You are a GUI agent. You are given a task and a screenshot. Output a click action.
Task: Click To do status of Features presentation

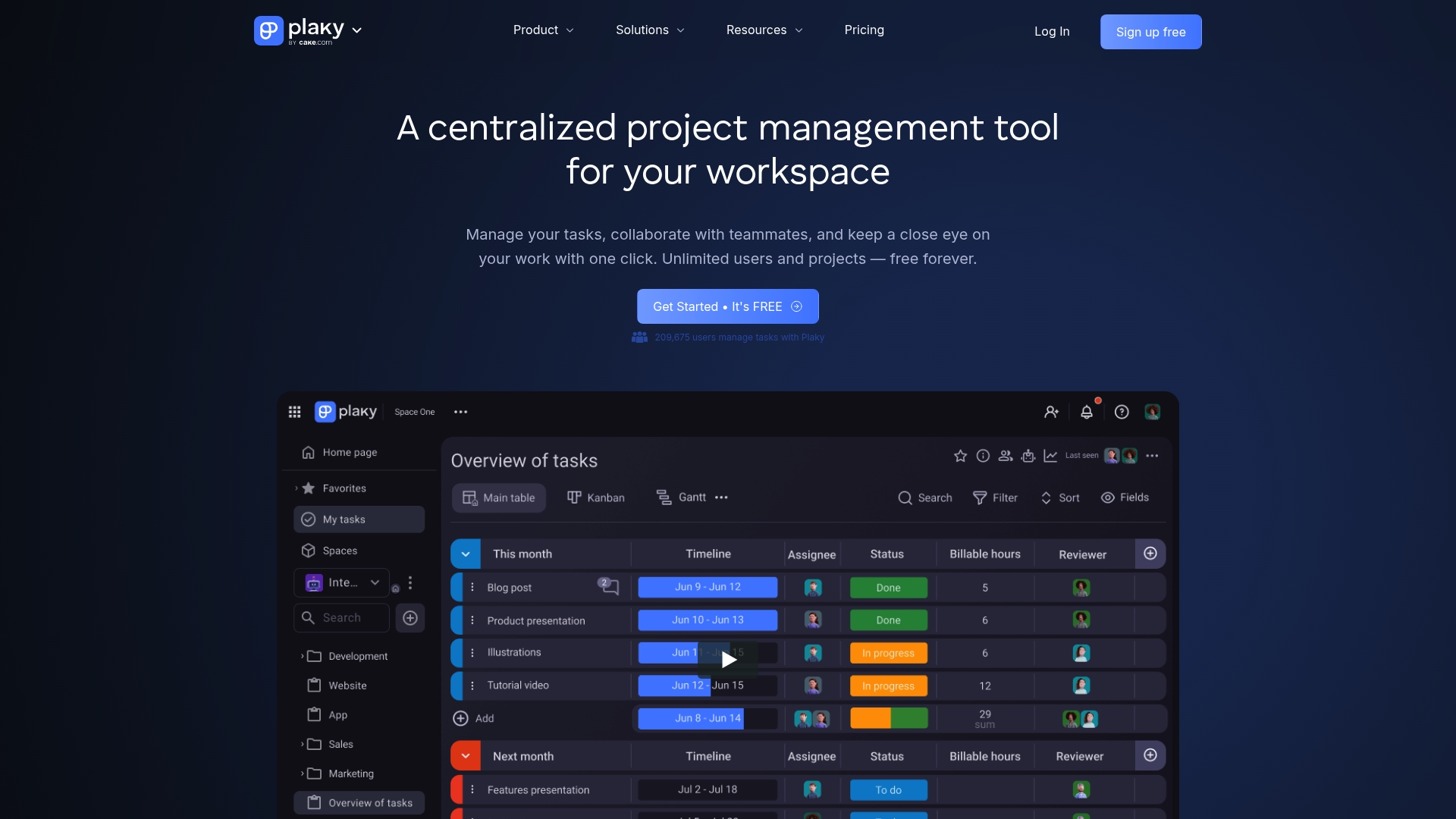click(x=889, y=790)
